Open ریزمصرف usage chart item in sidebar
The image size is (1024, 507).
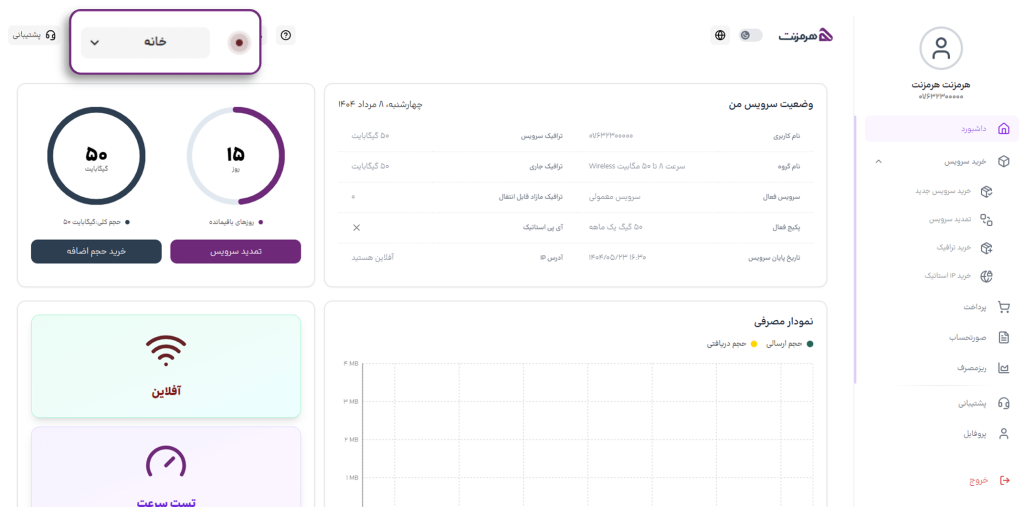pos(983,368)
